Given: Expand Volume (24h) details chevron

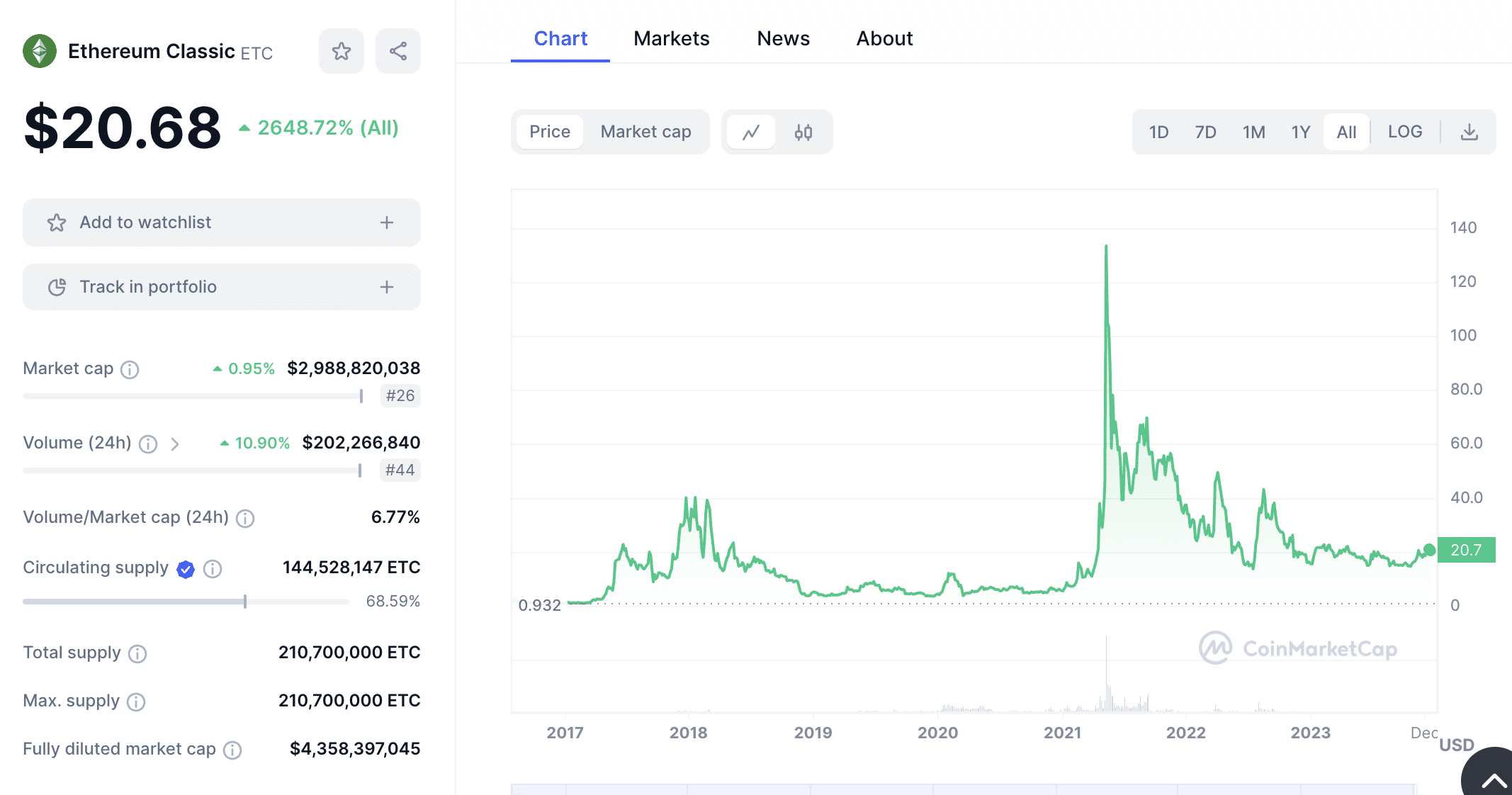Looking at the screenshot, I should (175, 444).
